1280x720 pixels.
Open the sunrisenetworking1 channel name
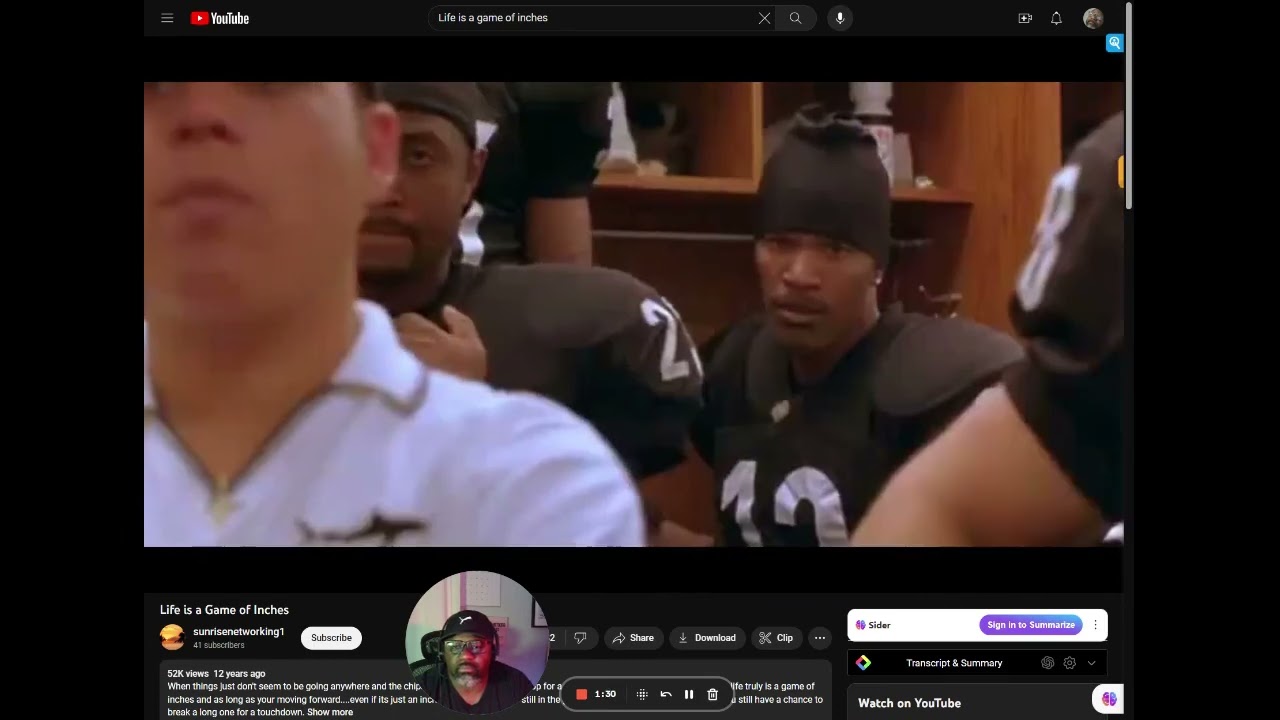[x=239, y=632]
